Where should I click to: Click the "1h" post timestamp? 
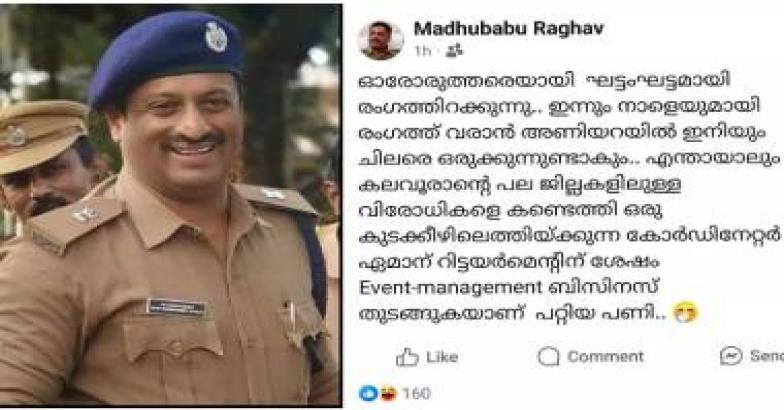[x=422, y=50]
